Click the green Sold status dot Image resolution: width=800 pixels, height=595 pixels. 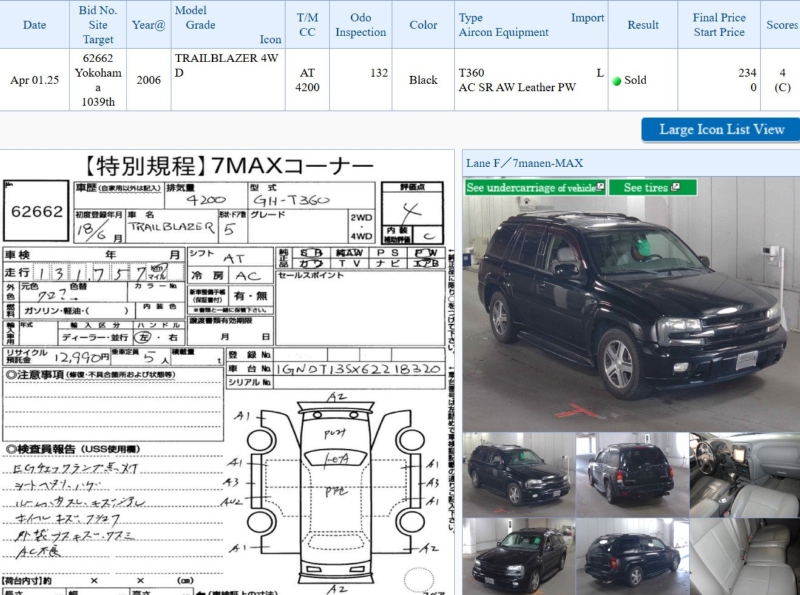[x=617, y=81]
